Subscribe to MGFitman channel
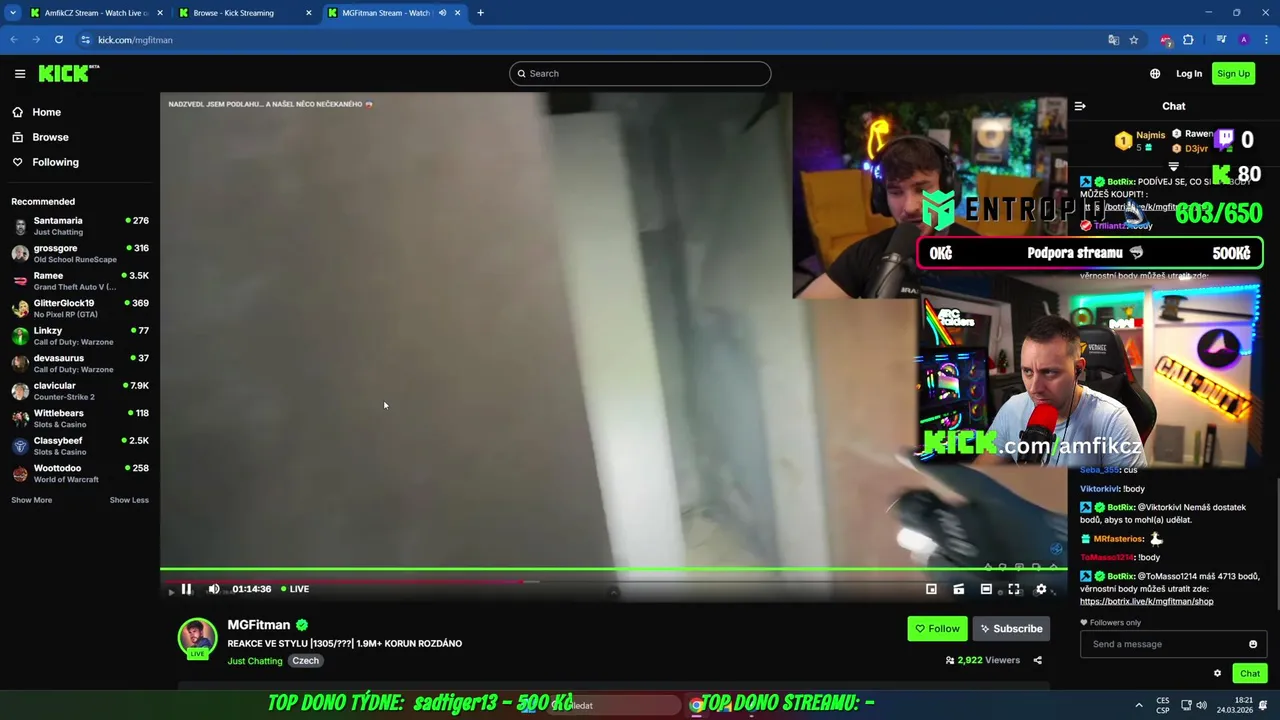Viewport: 1280px width, 720px height. point(1011,629)
